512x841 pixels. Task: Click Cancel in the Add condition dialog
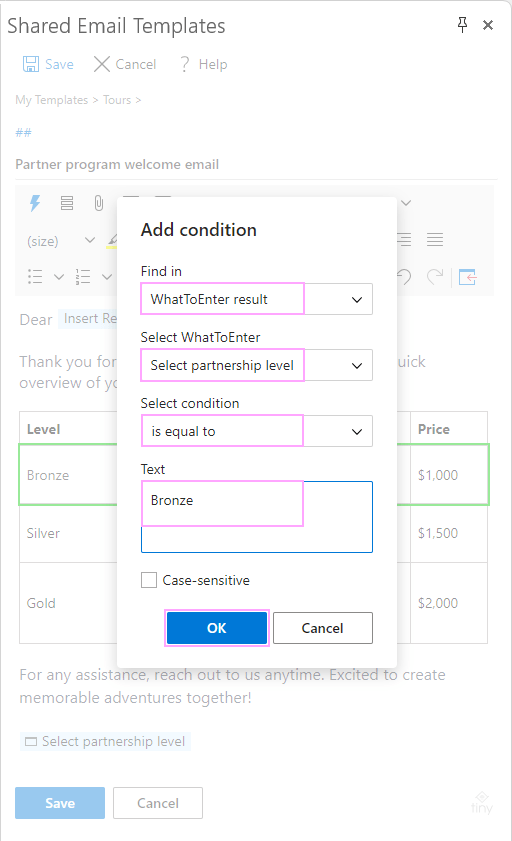323,628
